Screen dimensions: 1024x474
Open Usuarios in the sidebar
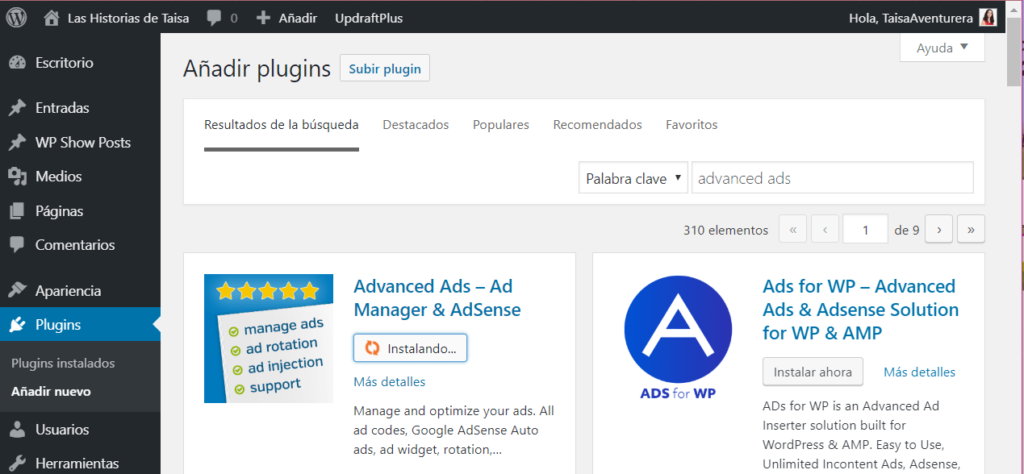coord(62,430)
